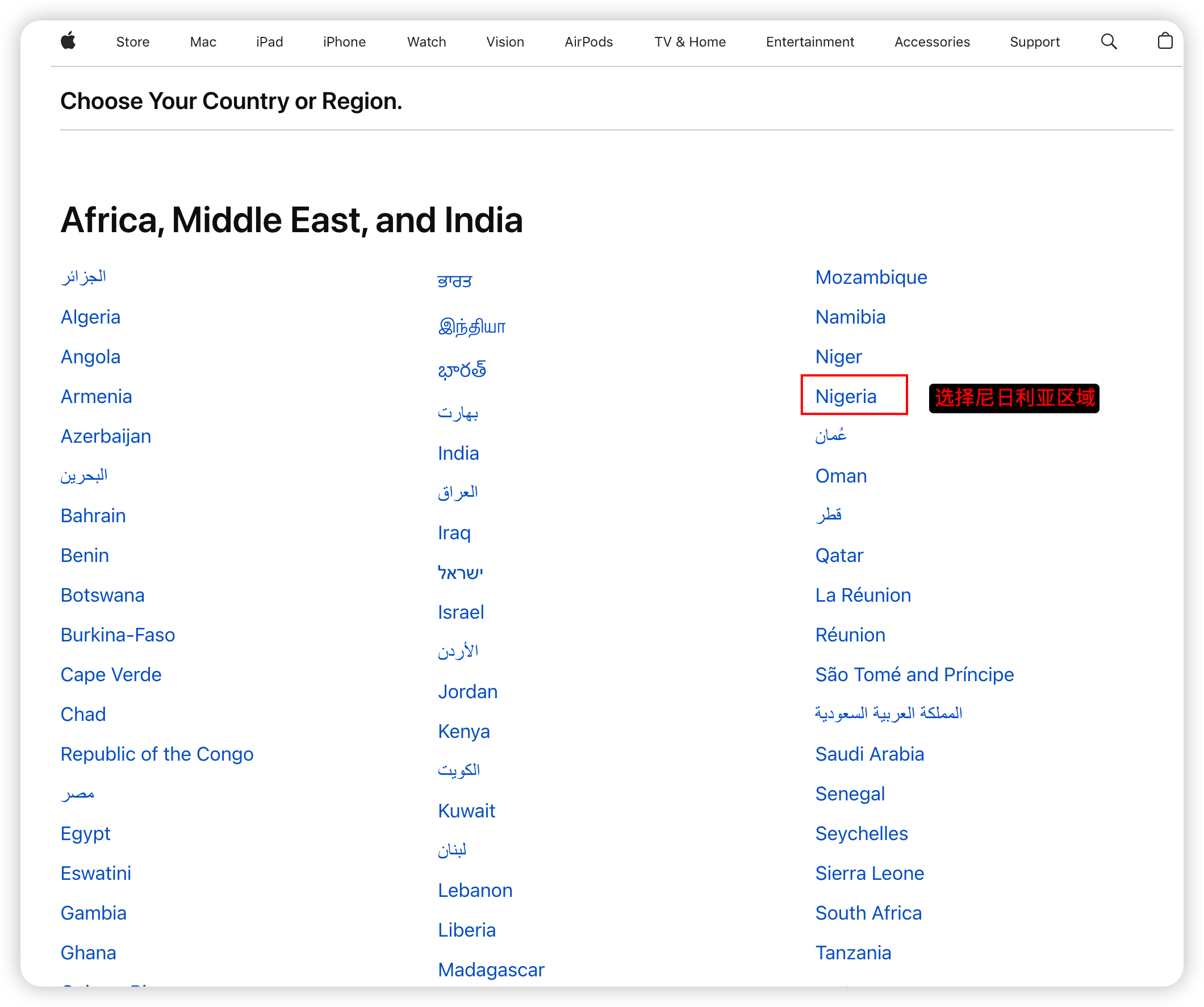This screenshot has width=1204, height=1007.
Task: Open TV & Home menu
Action: (689, 42)
